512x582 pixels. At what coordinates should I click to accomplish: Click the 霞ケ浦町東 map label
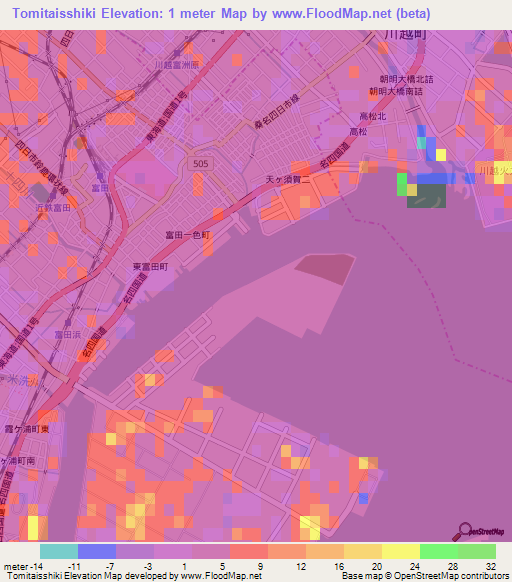pyautogui.click(x=27, y=429)
